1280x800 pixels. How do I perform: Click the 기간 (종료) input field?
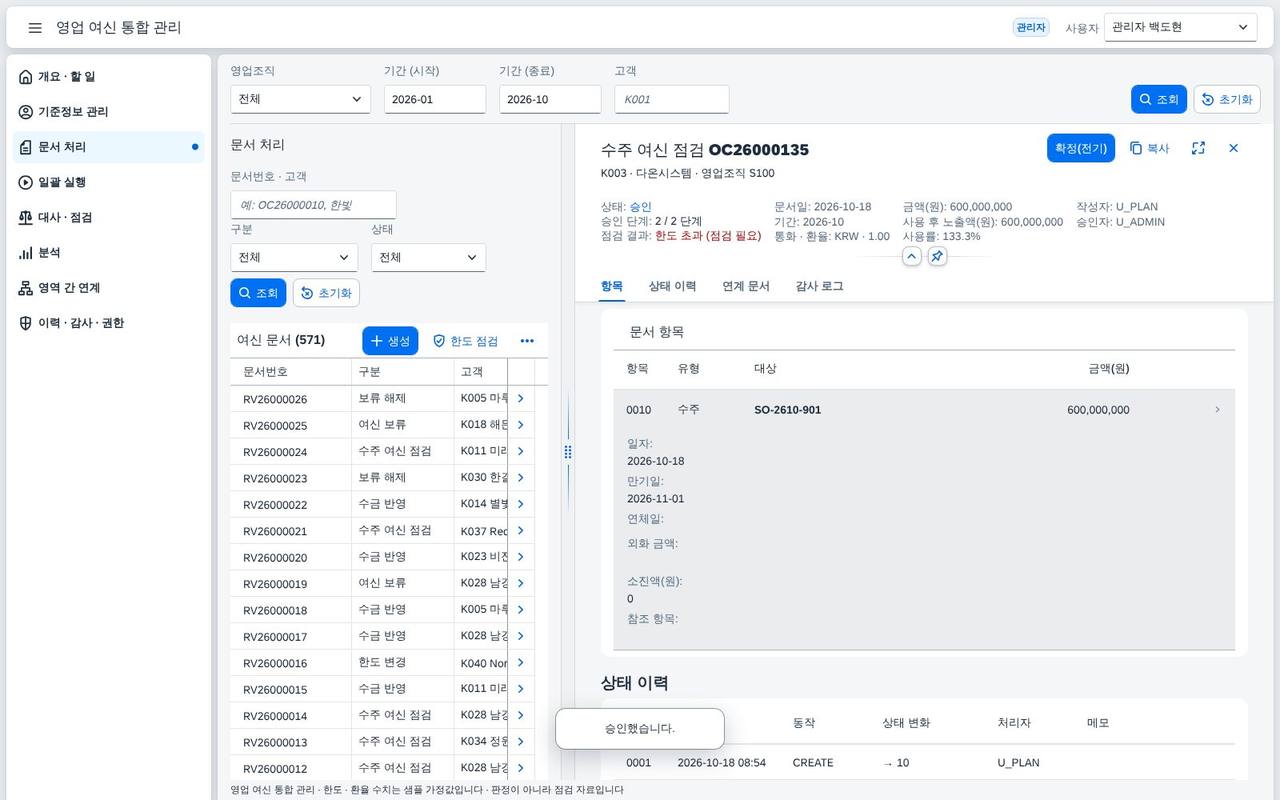click(x=550, y=99)
